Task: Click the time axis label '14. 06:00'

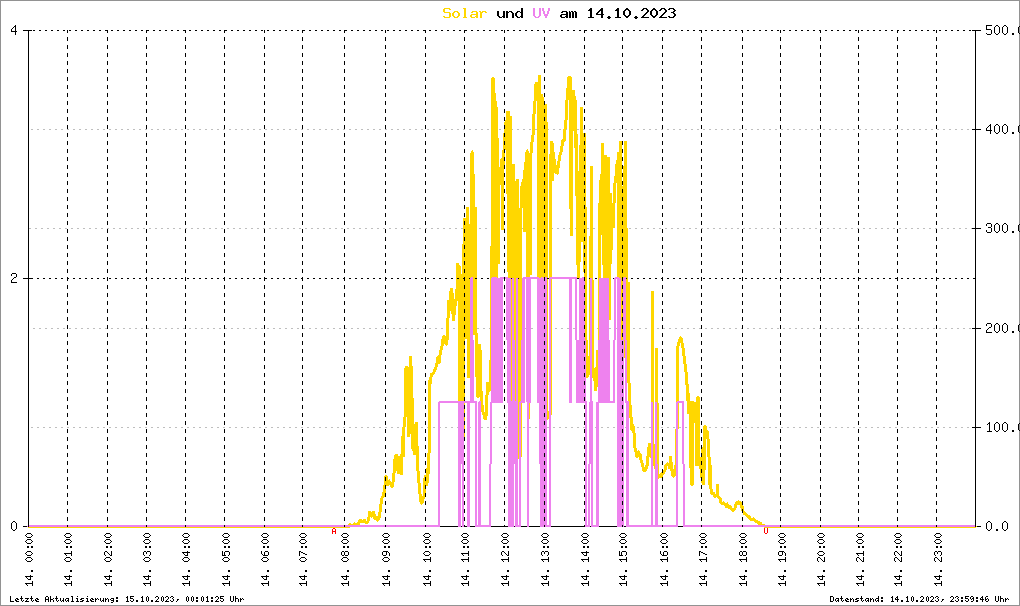Action: coord(265,560)
